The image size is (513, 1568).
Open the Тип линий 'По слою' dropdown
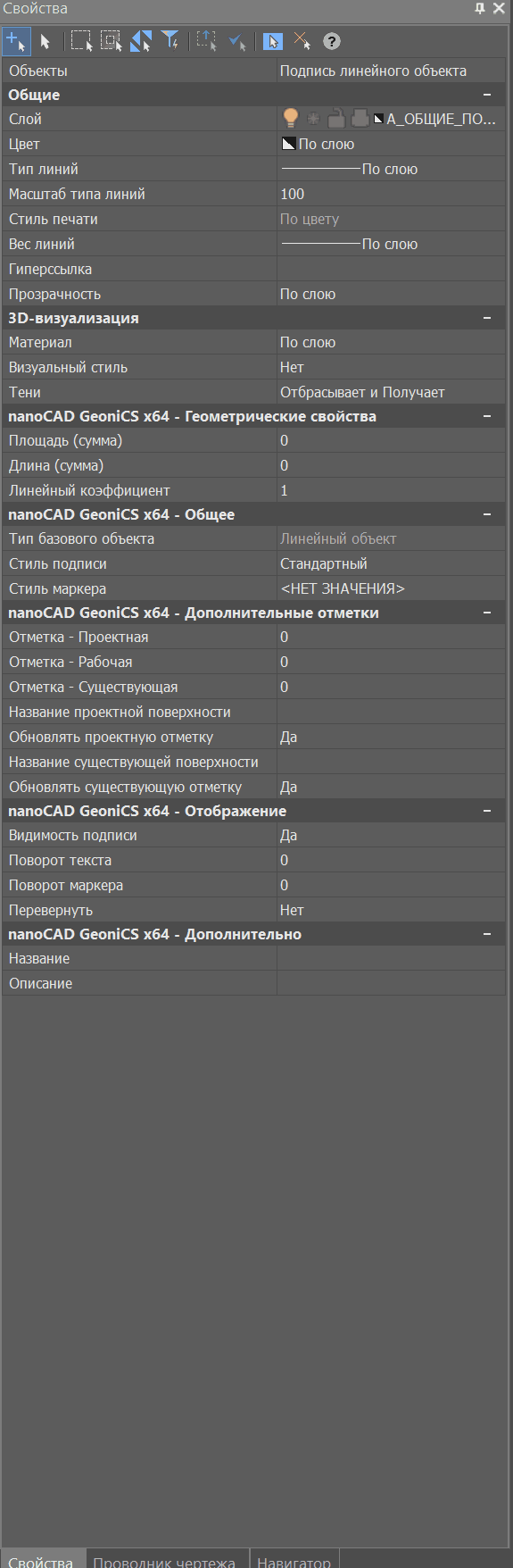[x=391, y=169]
